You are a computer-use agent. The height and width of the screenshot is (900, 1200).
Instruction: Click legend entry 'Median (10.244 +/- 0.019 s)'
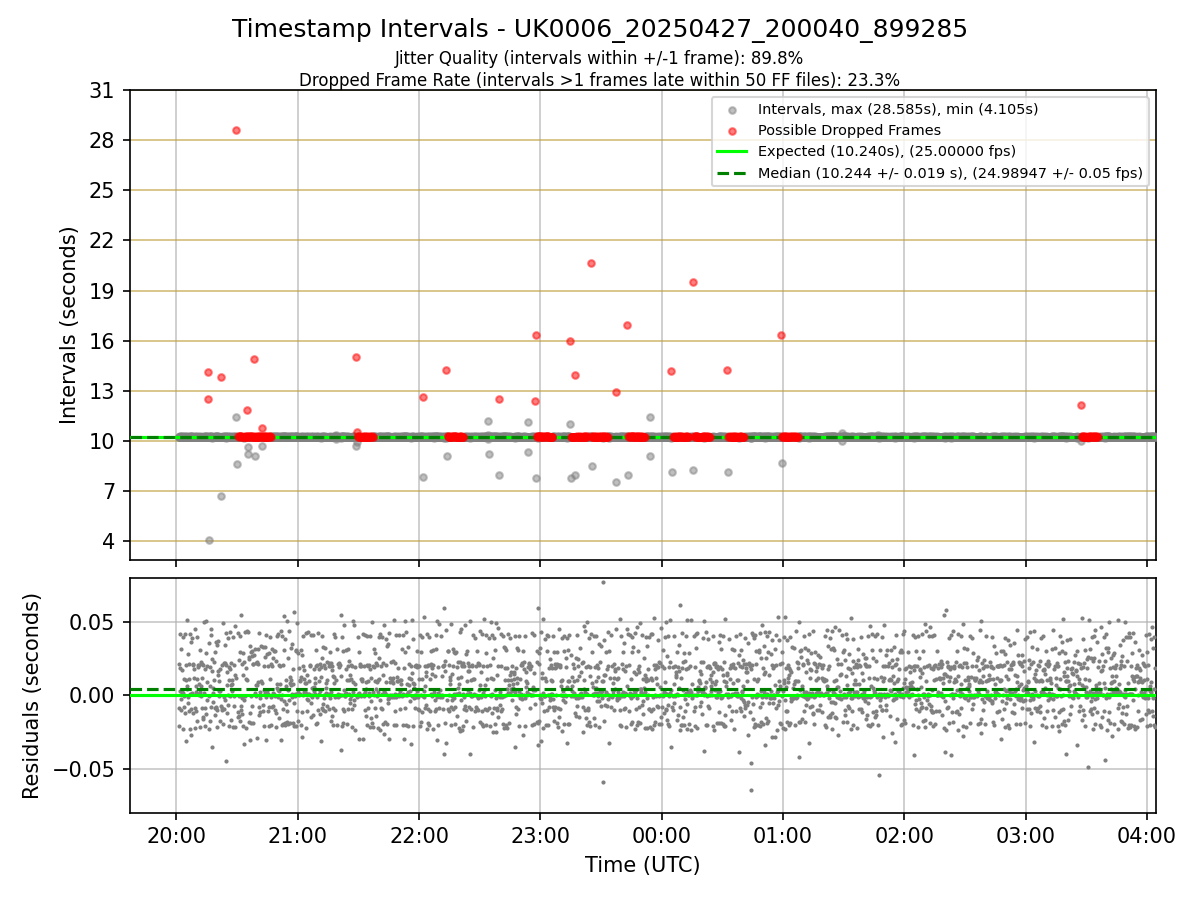pyautogui.click(x=950, y=173)
